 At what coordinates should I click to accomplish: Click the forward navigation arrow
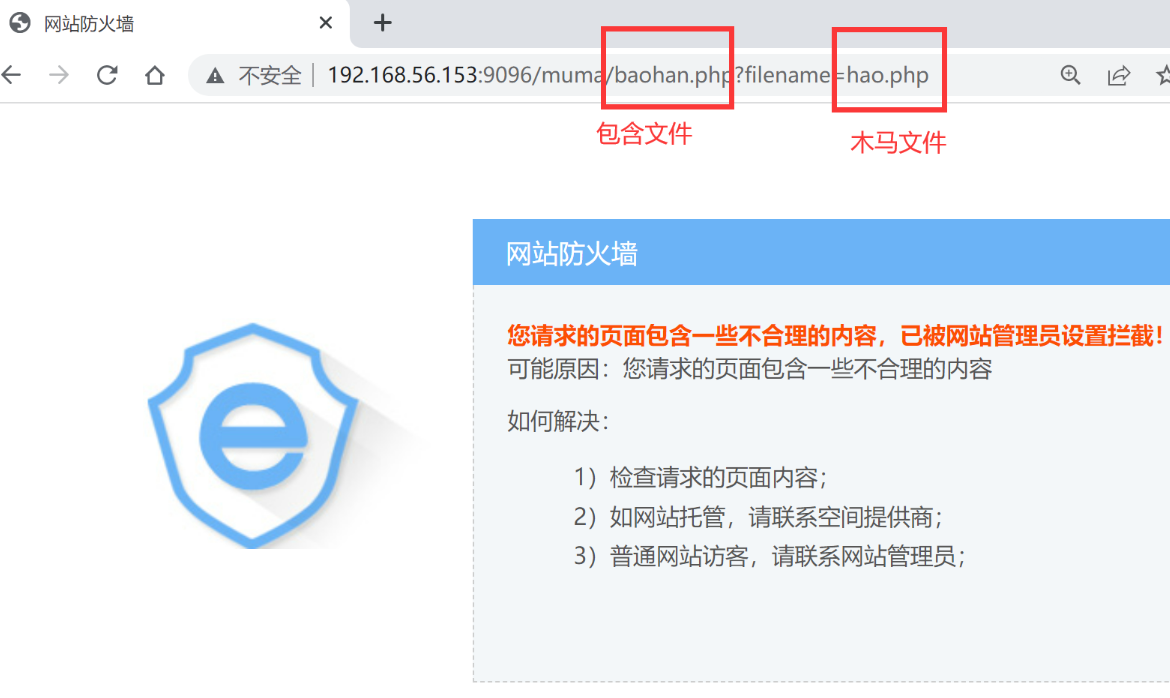[59, 75]
